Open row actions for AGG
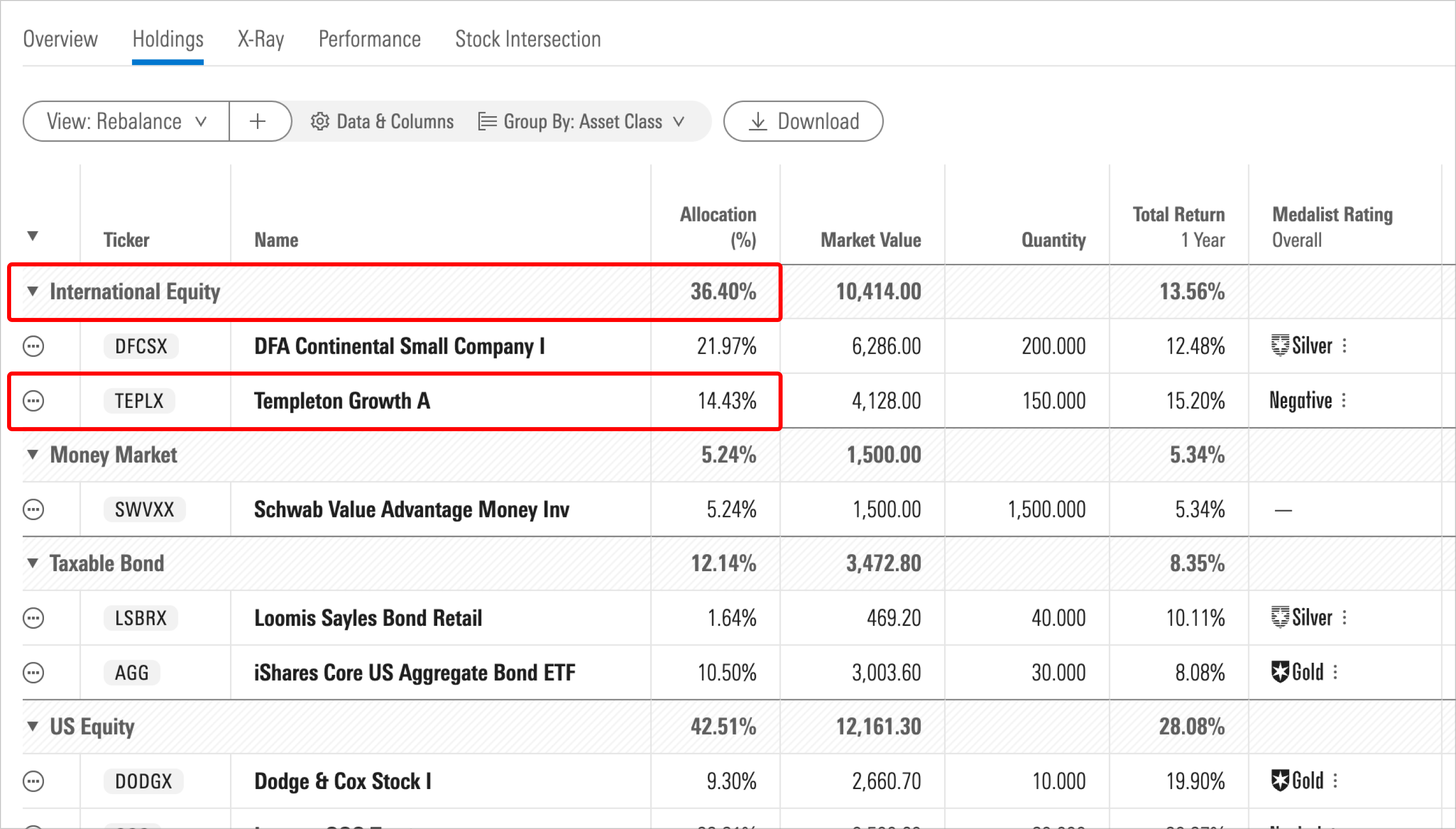The image size is (1456, 829). 33,672
